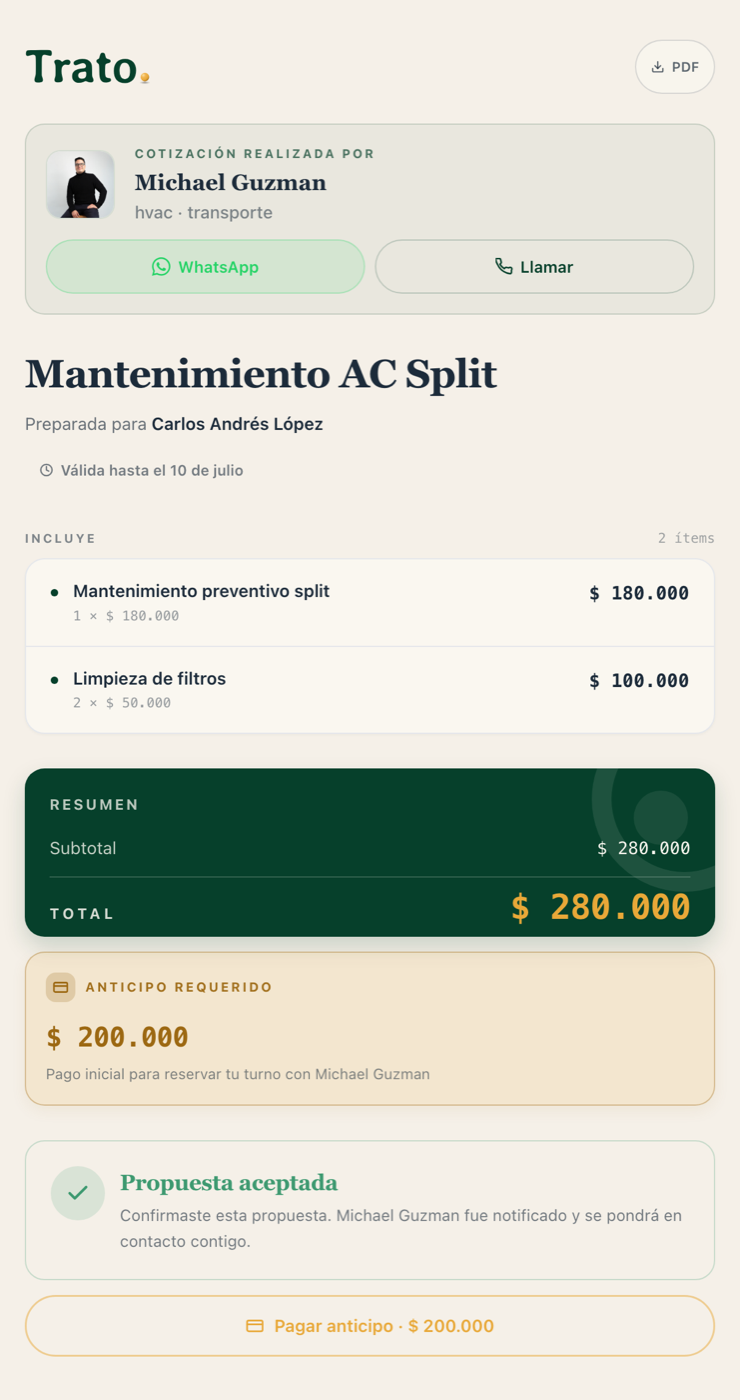Click the Propuesta aceptada heading

(x=229, y=1183)
